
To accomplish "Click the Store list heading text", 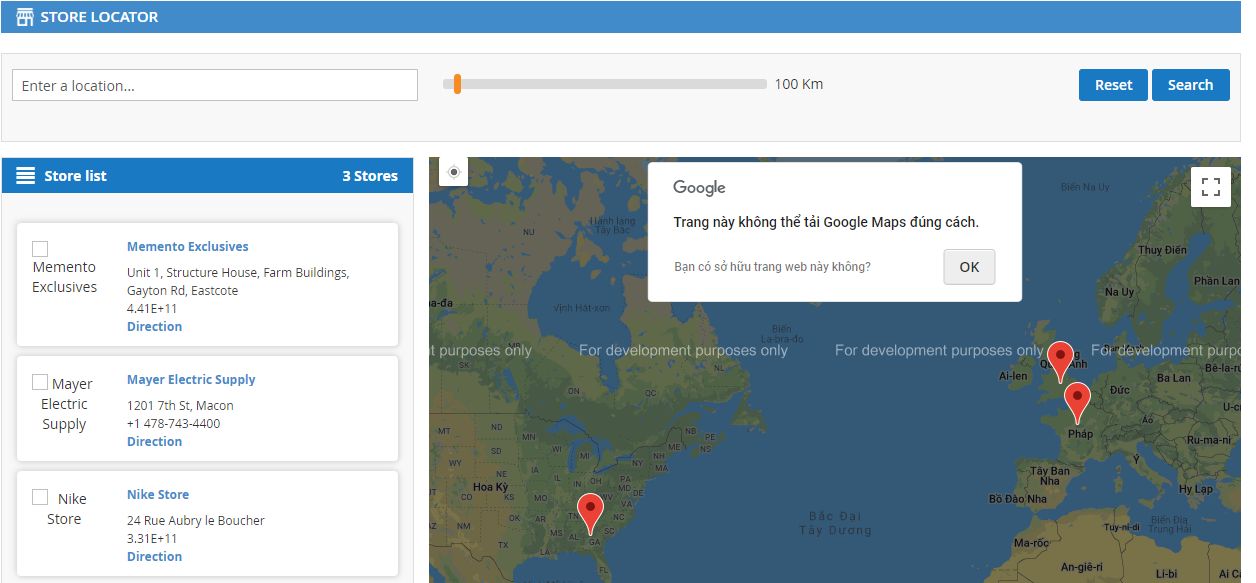I will [x=76, y=176].
